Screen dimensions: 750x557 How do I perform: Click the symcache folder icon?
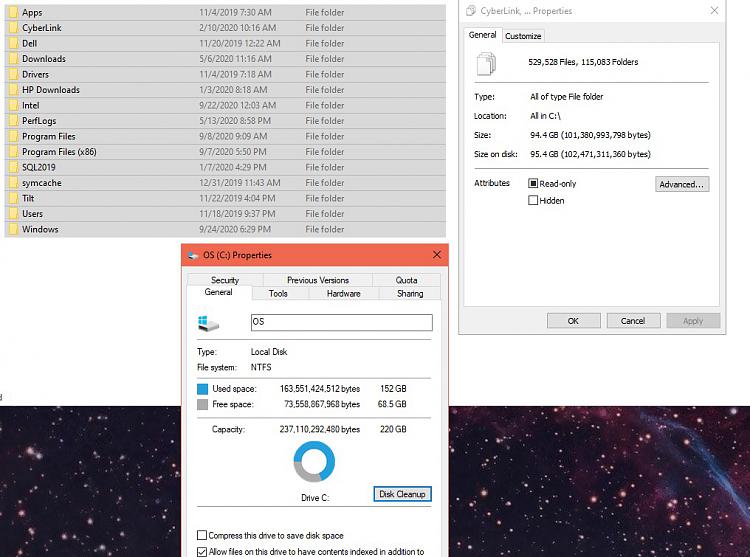[13, 183]
